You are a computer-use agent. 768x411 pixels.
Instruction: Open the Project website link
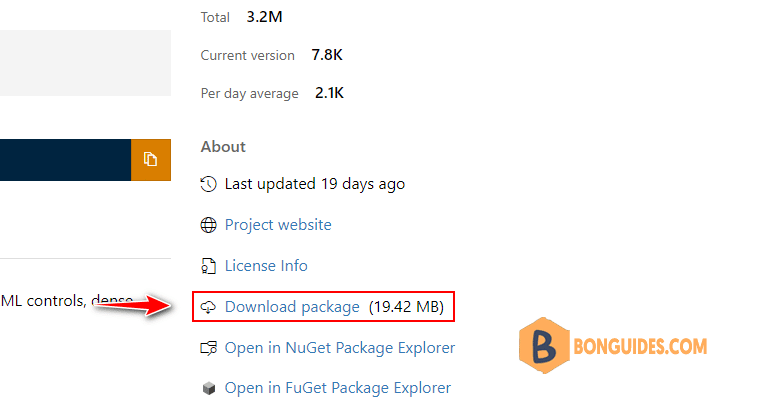tap(278, 225)
